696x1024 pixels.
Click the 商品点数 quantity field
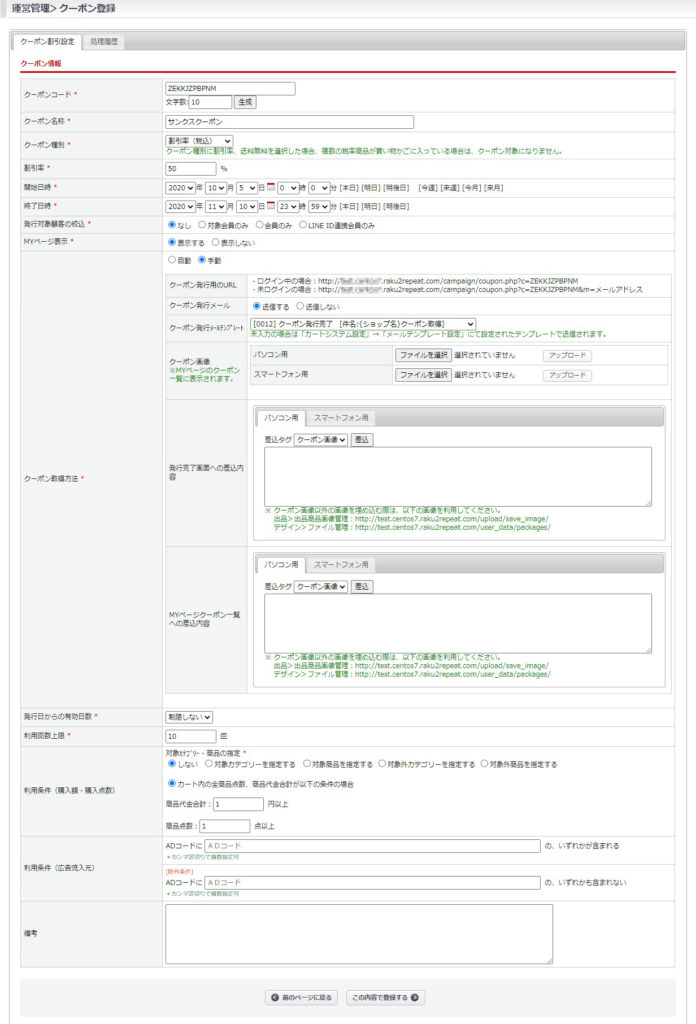[225, 826]
